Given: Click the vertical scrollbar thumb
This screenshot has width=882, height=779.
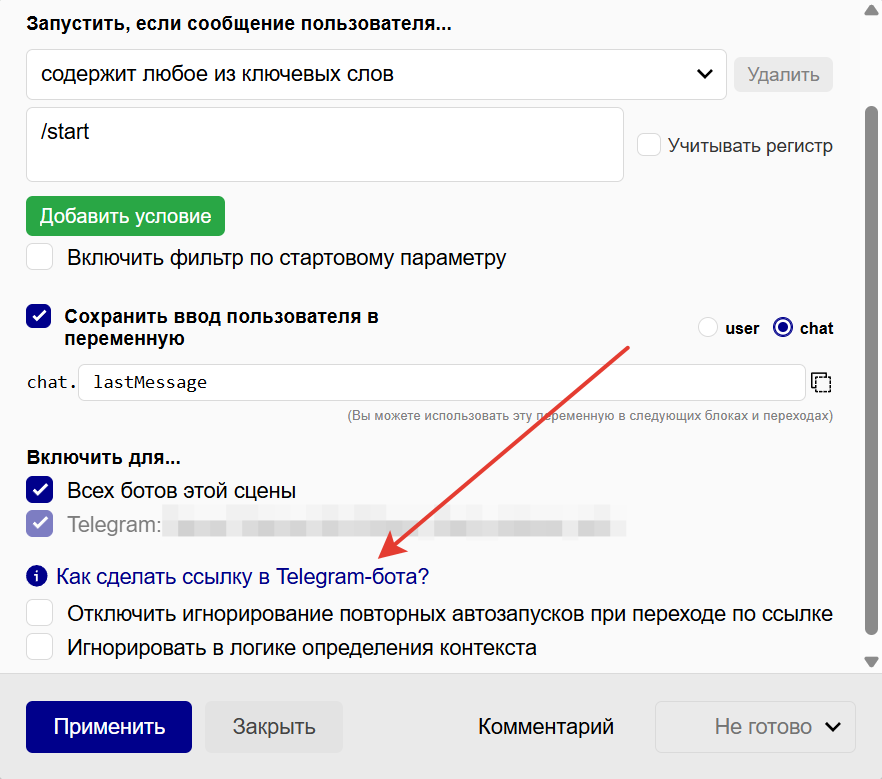Looking at the screenshot, I should (x=871, y=370).
